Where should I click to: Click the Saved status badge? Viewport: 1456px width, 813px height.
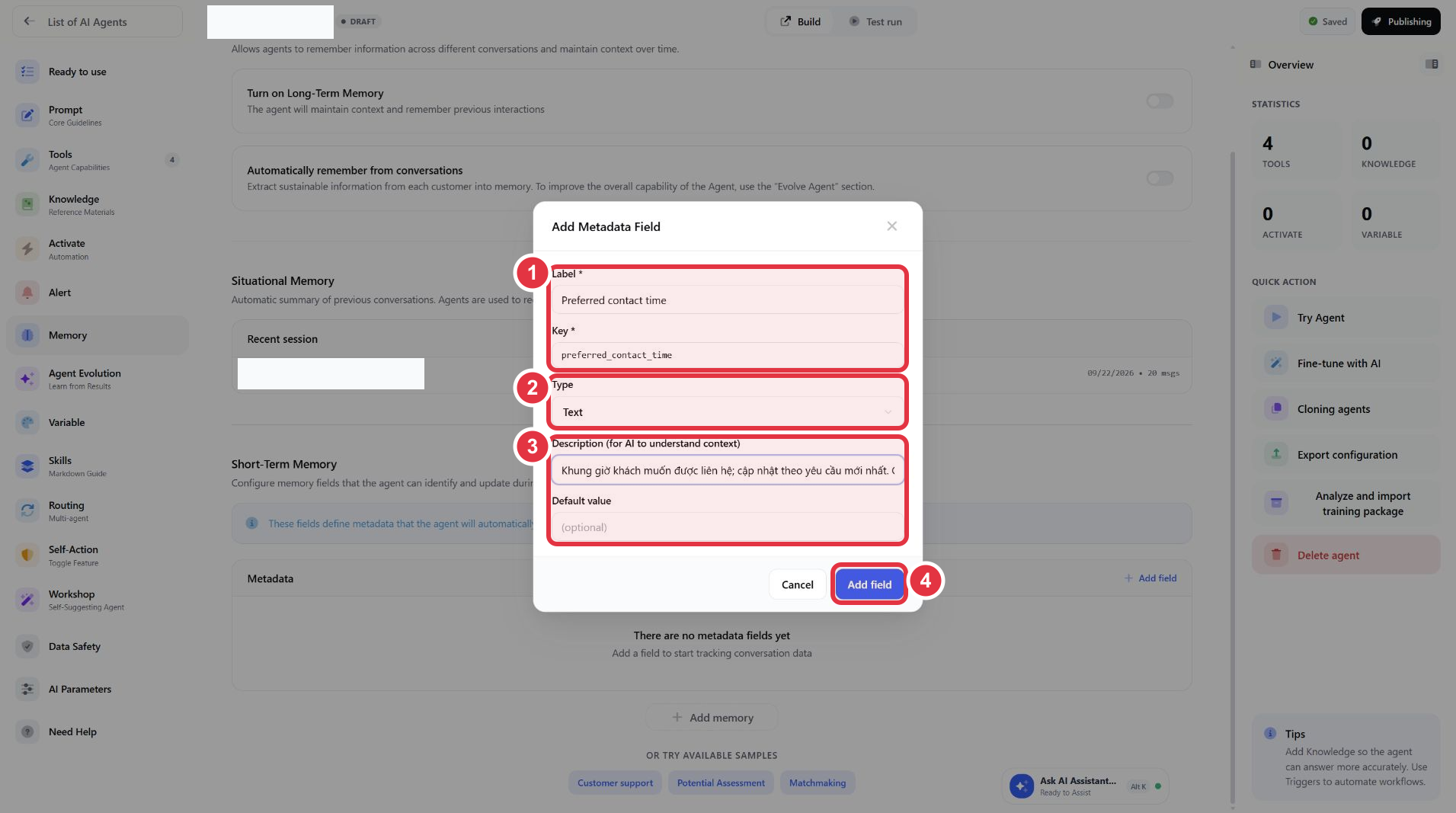[x=1327, y=21]
